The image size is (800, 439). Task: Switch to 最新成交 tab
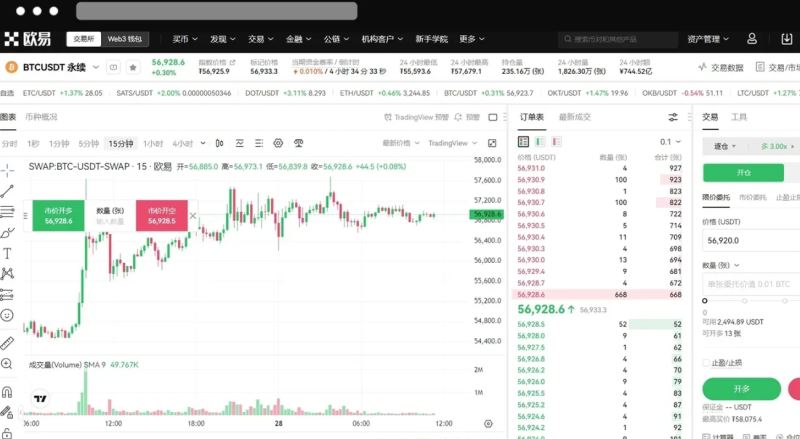574,117
